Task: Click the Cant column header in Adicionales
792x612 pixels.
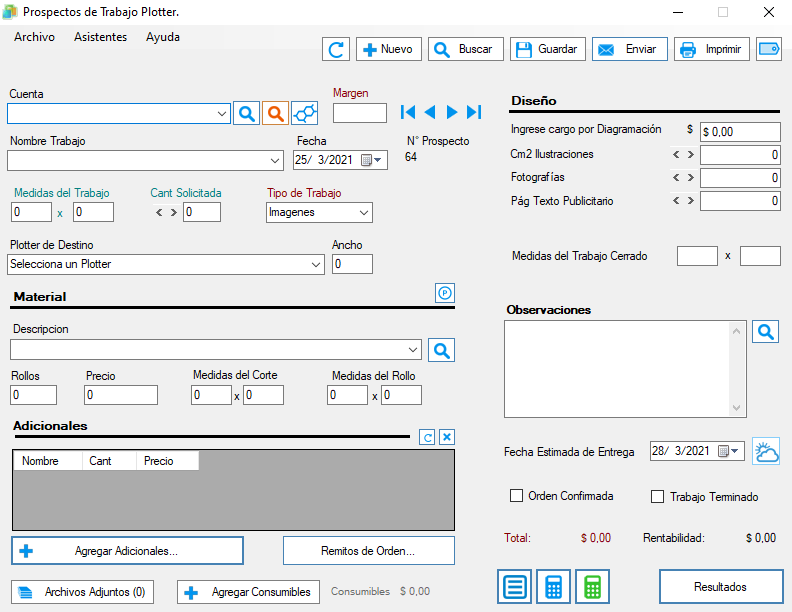Action: (x=110, y=461)
